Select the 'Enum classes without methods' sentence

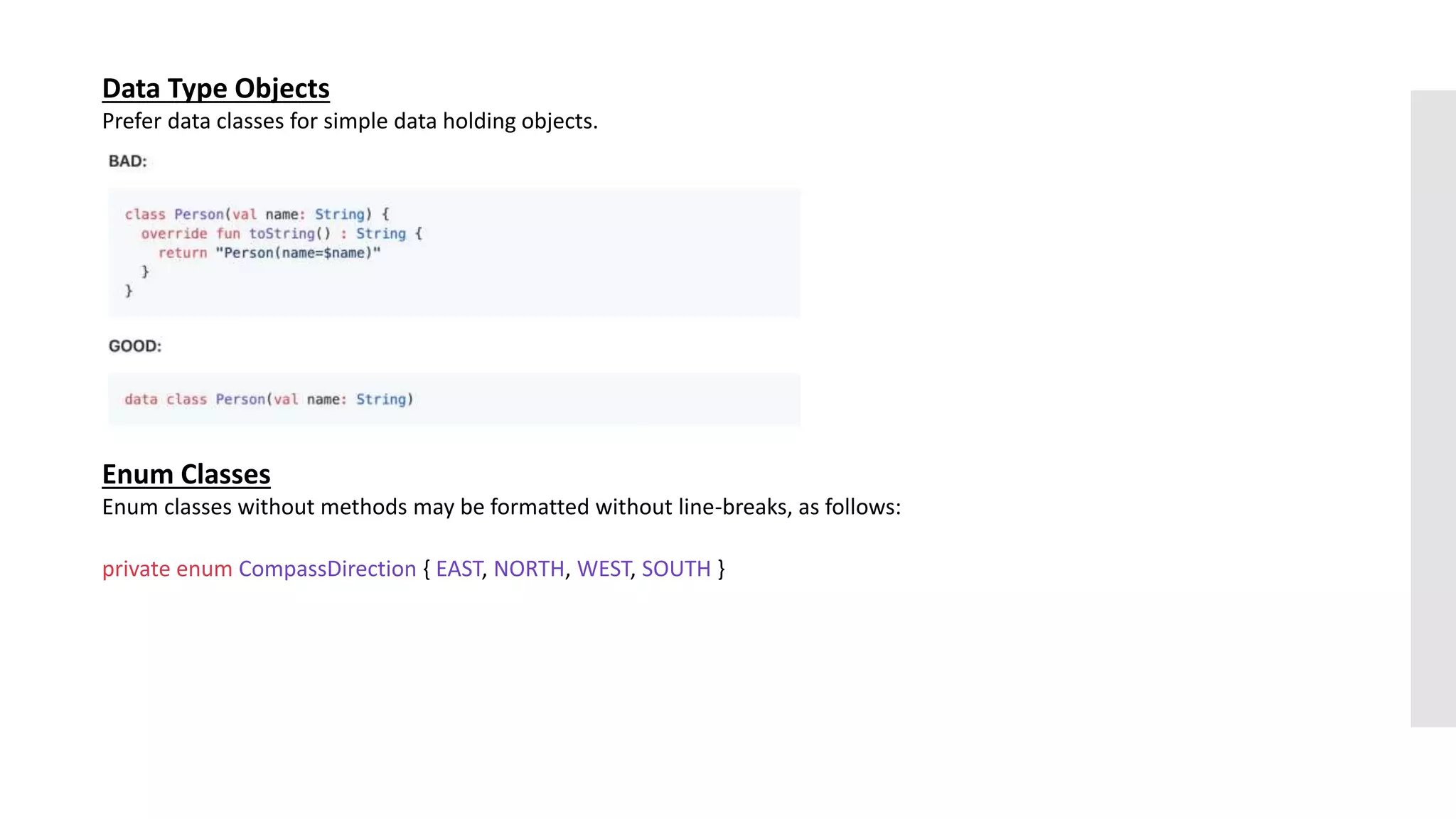pos(501,507)
